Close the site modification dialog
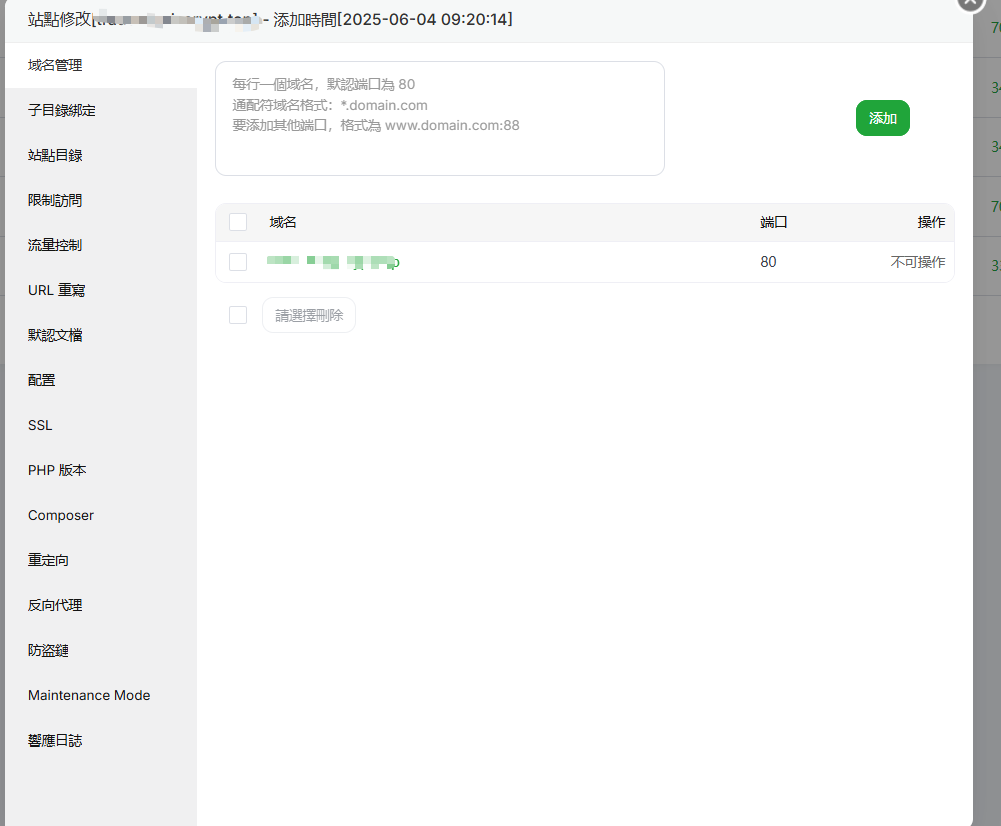 click(971, 2)
